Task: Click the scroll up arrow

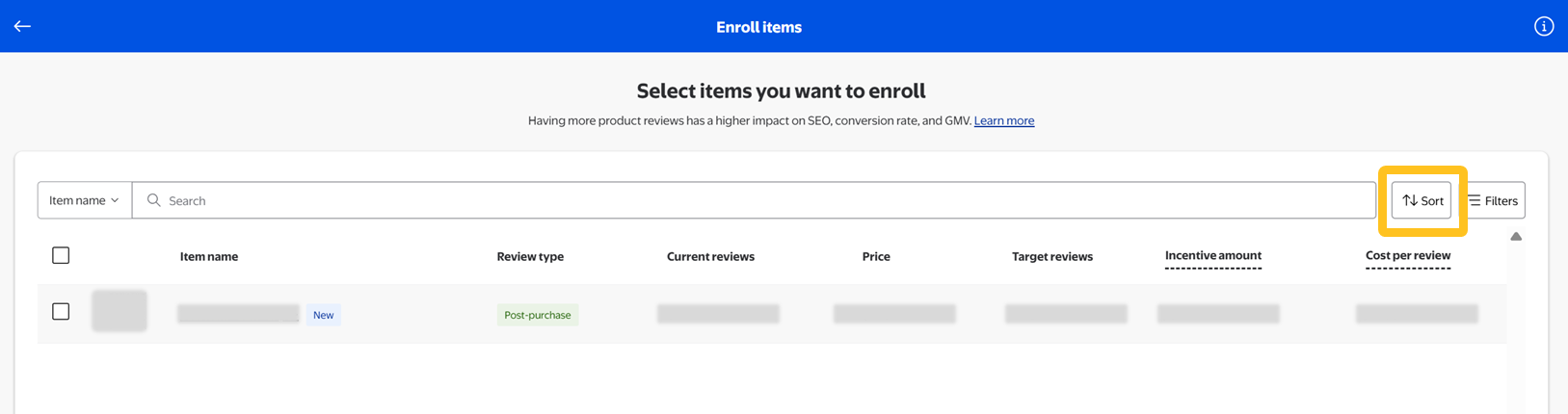Action: tap(1516, 237)
